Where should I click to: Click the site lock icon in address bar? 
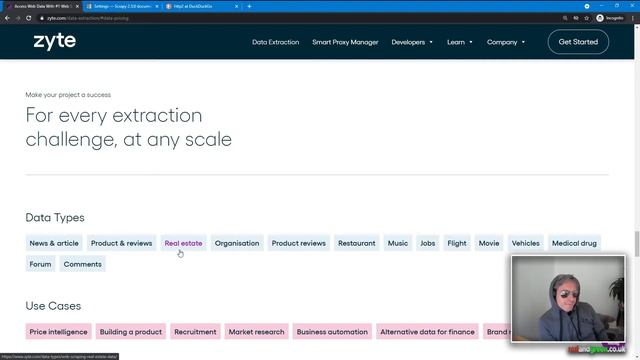point(41,18)
